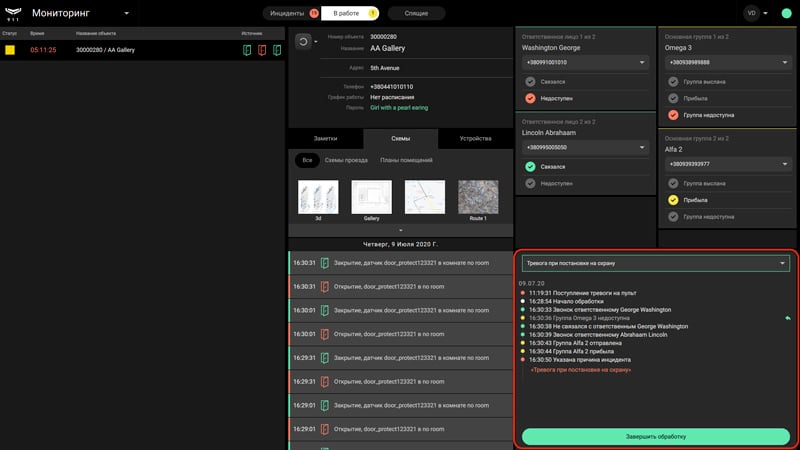Check Недоступен for Lincoln Abrahaam
This screenshot has width=800, height=450.
530,183
